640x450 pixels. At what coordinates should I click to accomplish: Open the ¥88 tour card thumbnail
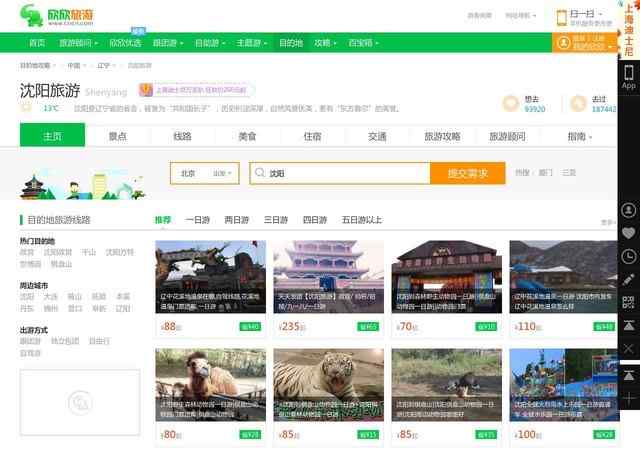[211, 276]
